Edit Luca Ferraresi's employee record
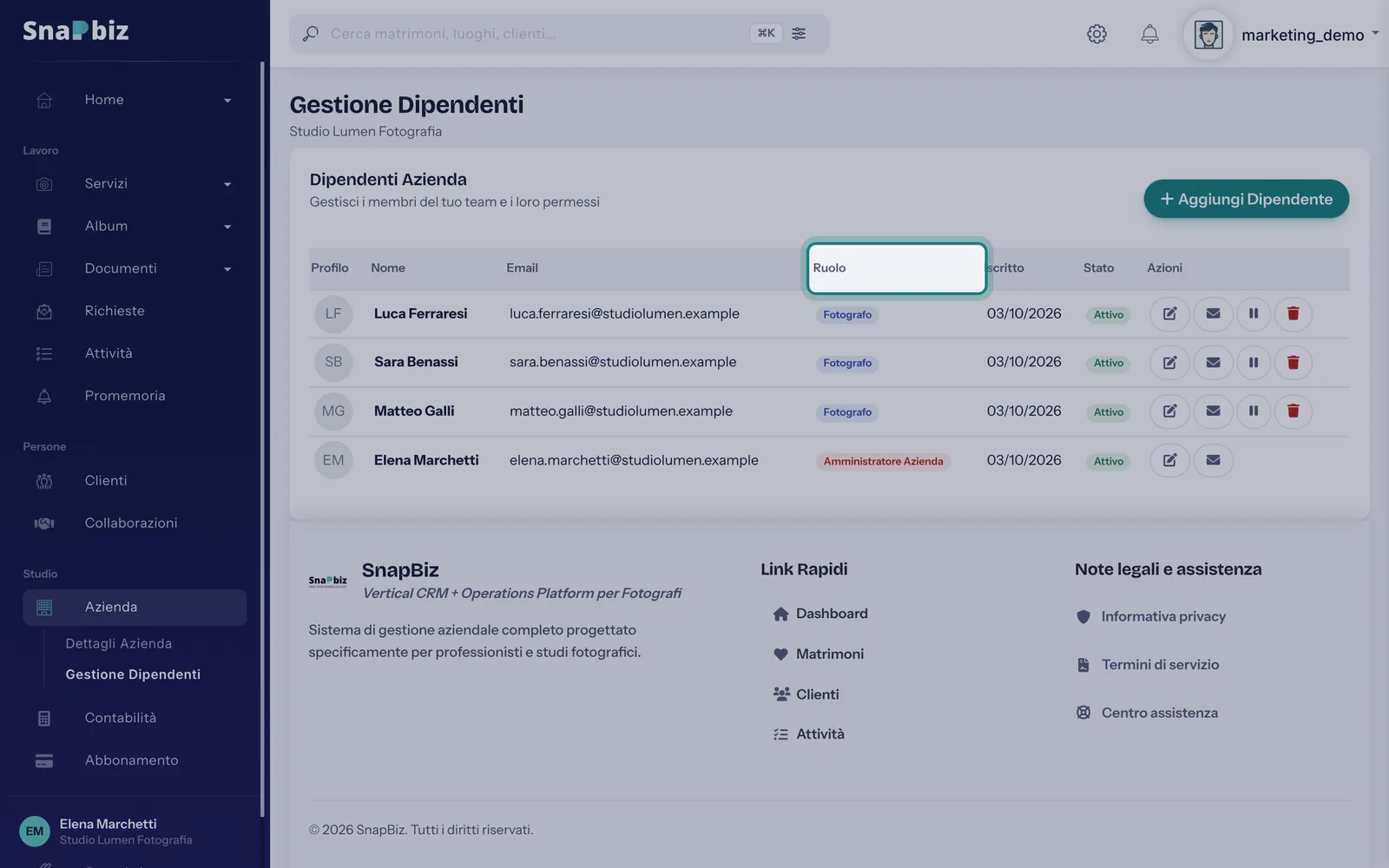Viewport: 1389px width, 868px height. (x=1169, y=313)
